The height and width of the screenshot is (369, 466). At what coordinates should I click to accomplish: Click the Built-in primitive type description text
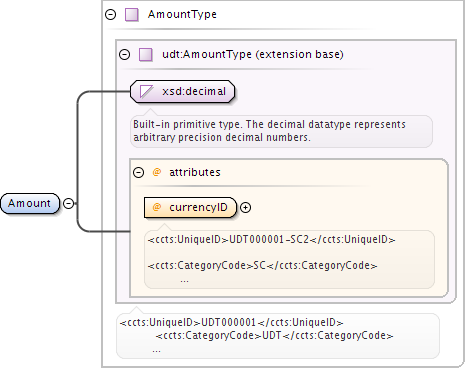269,131
